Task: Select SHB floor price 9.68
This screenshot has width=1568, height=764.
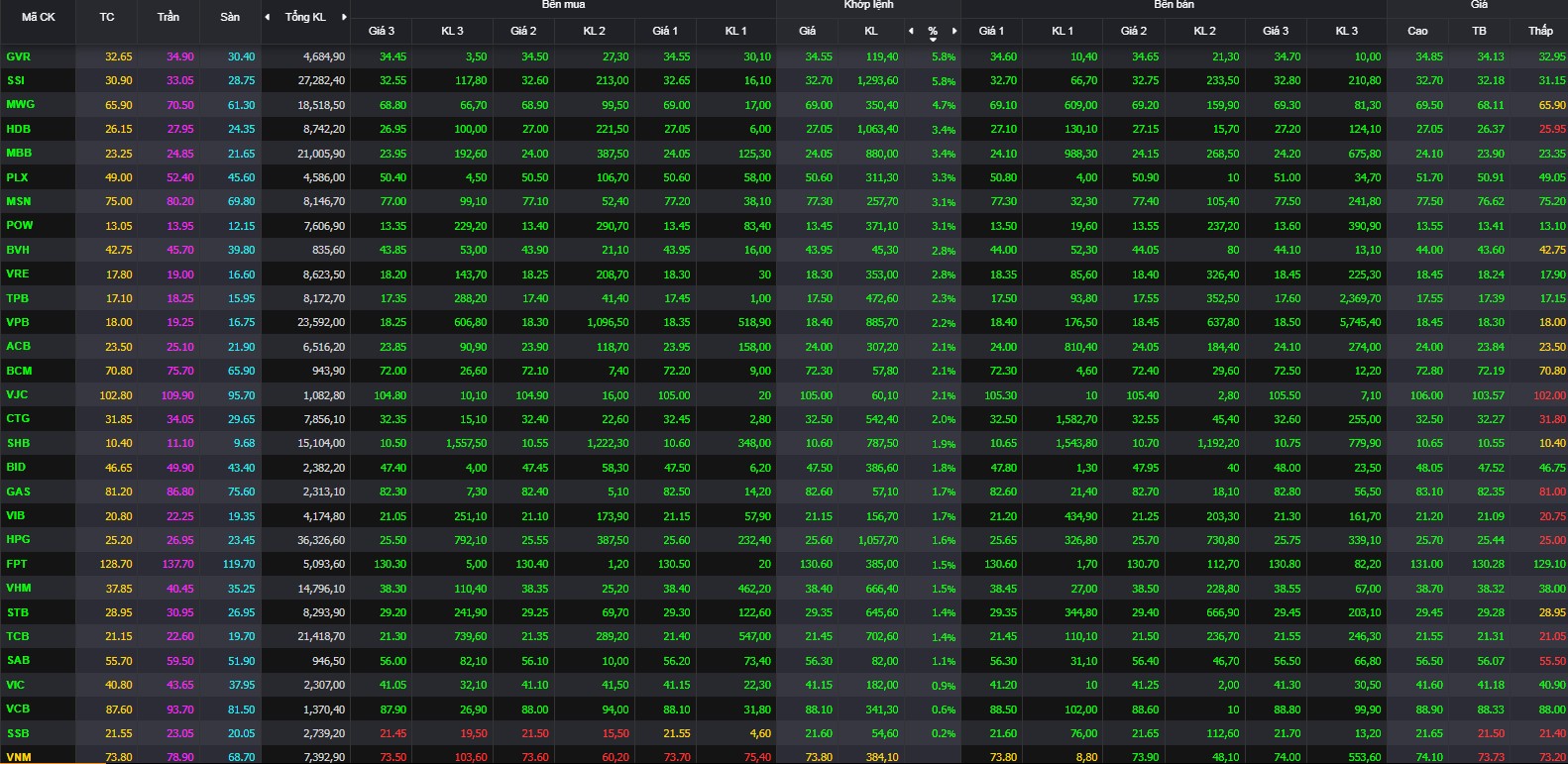Action: coord(244,443)
